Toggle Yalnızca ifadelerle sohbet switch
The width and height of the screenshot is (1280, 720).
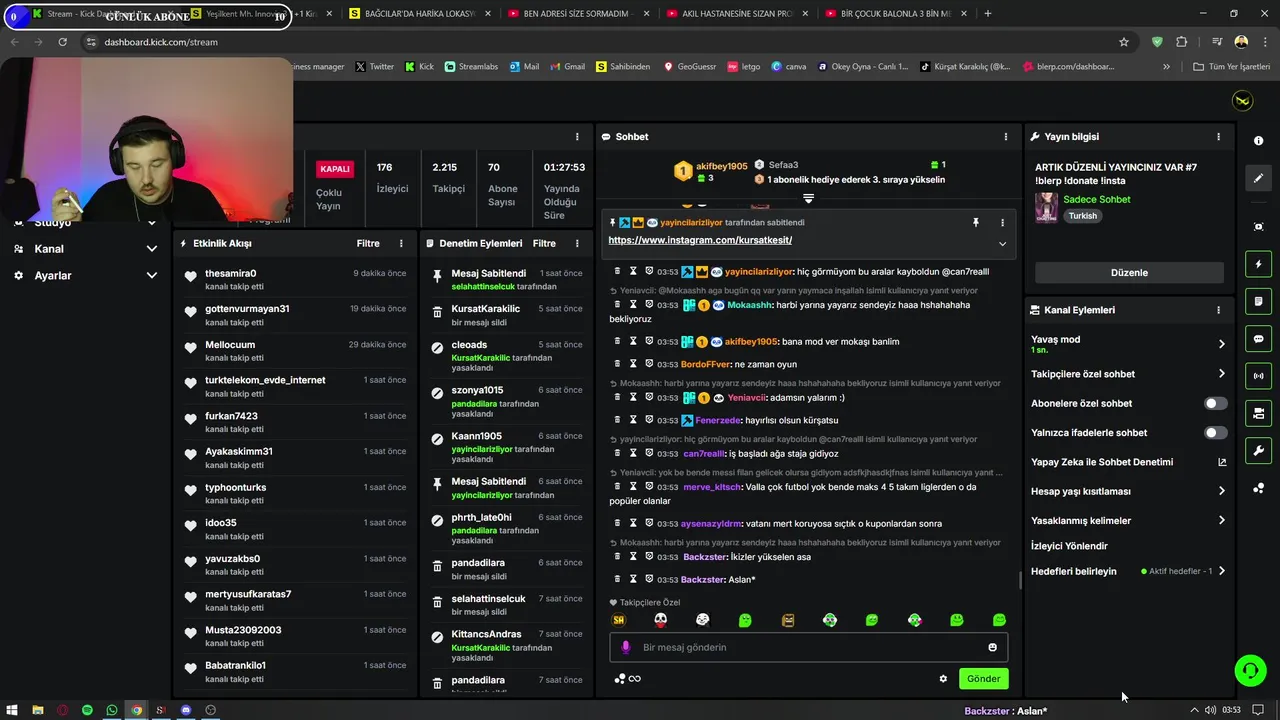(x=1215, y=433)
